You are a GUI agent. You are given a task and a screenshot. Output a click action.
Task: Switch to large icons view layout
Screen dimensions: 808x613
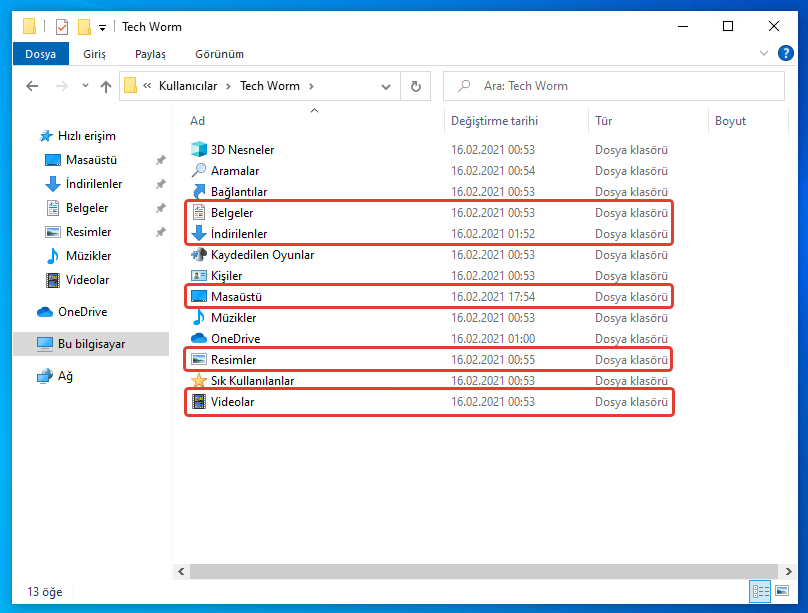pos(781,591)
